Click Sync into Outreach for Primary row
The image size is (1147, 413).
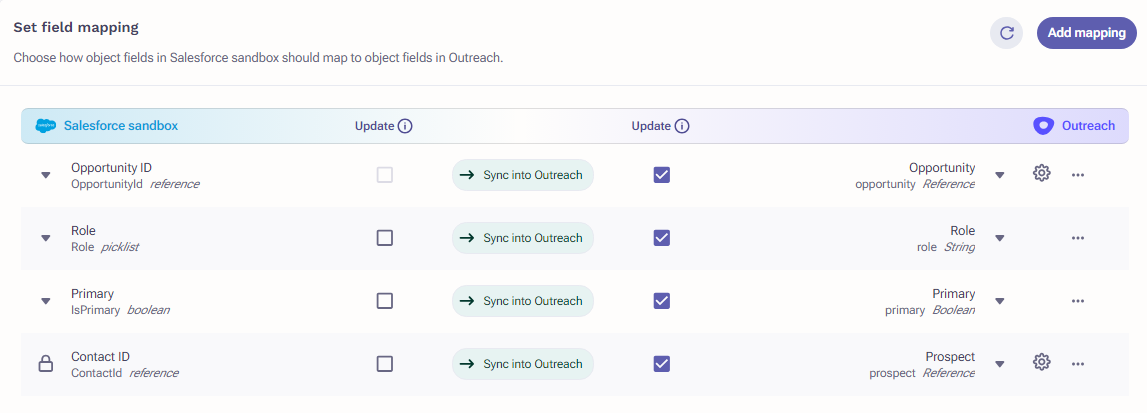pos(522,300)
